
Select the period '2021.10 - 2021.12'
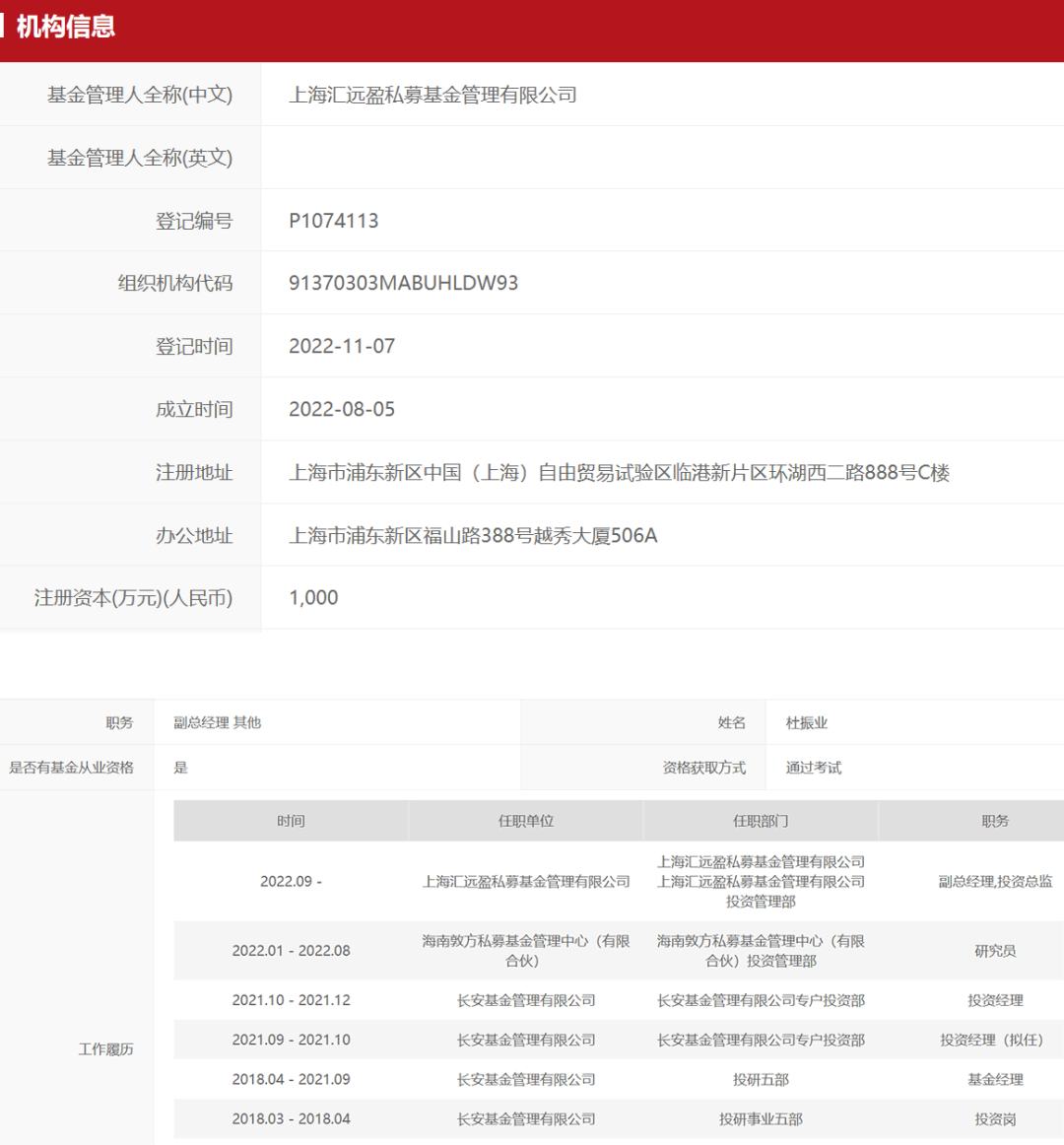291,1000
